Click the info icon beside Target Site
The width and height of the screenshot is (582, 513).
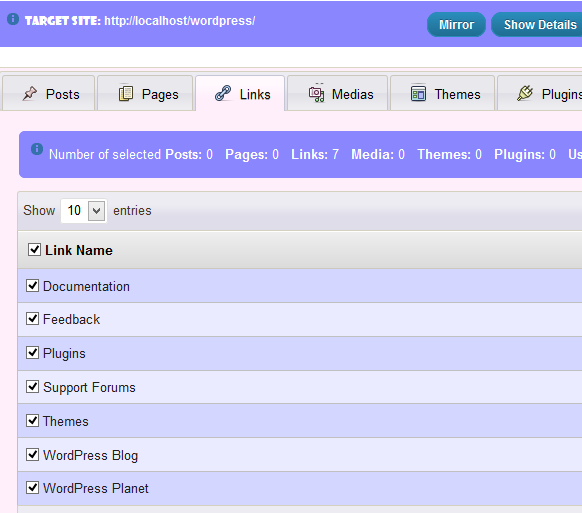(x=13, y=19)
